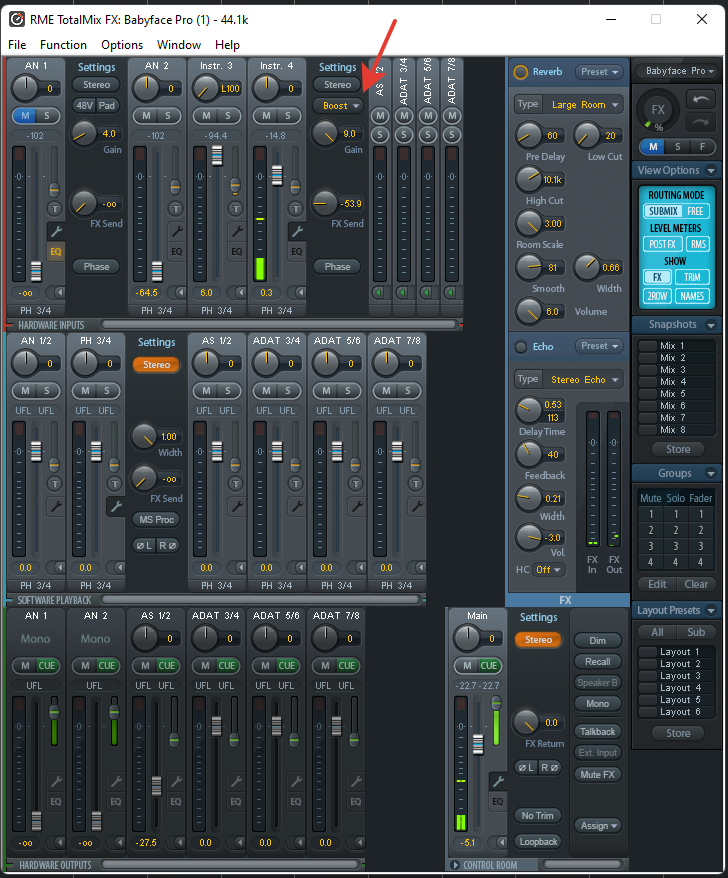The height and width of the screenshot is (878, 728).
Task: Toggle mute on AN 1 input channel
Action: point(25,116)
